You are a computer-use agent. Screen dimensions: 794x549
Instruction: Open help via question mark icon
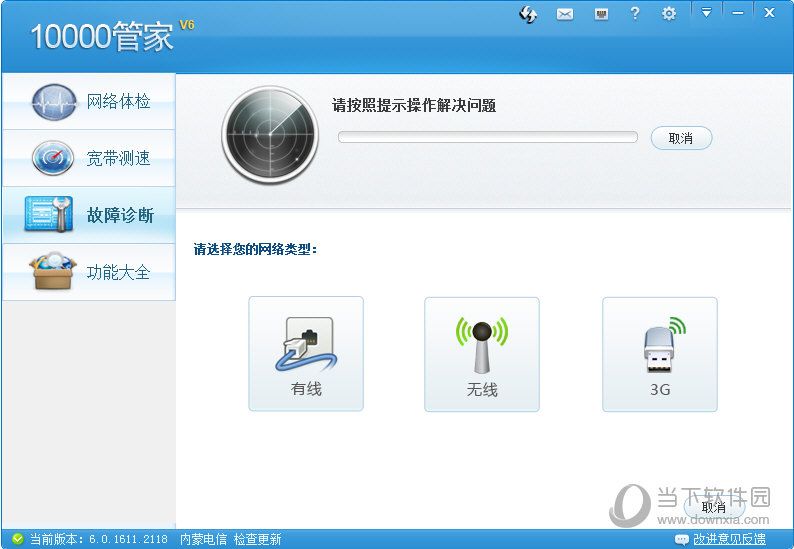click(634, 14)
